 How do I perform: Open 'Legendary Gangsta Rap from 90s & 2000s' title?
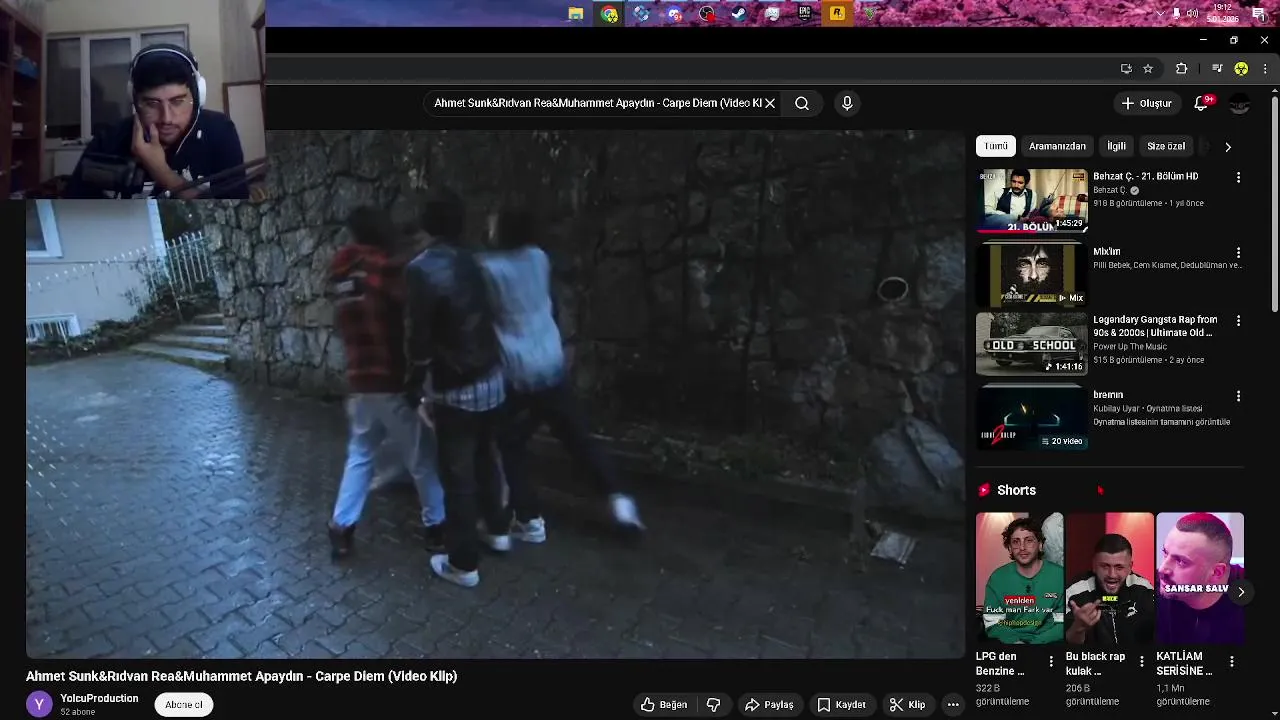(x=1155, y=326)
